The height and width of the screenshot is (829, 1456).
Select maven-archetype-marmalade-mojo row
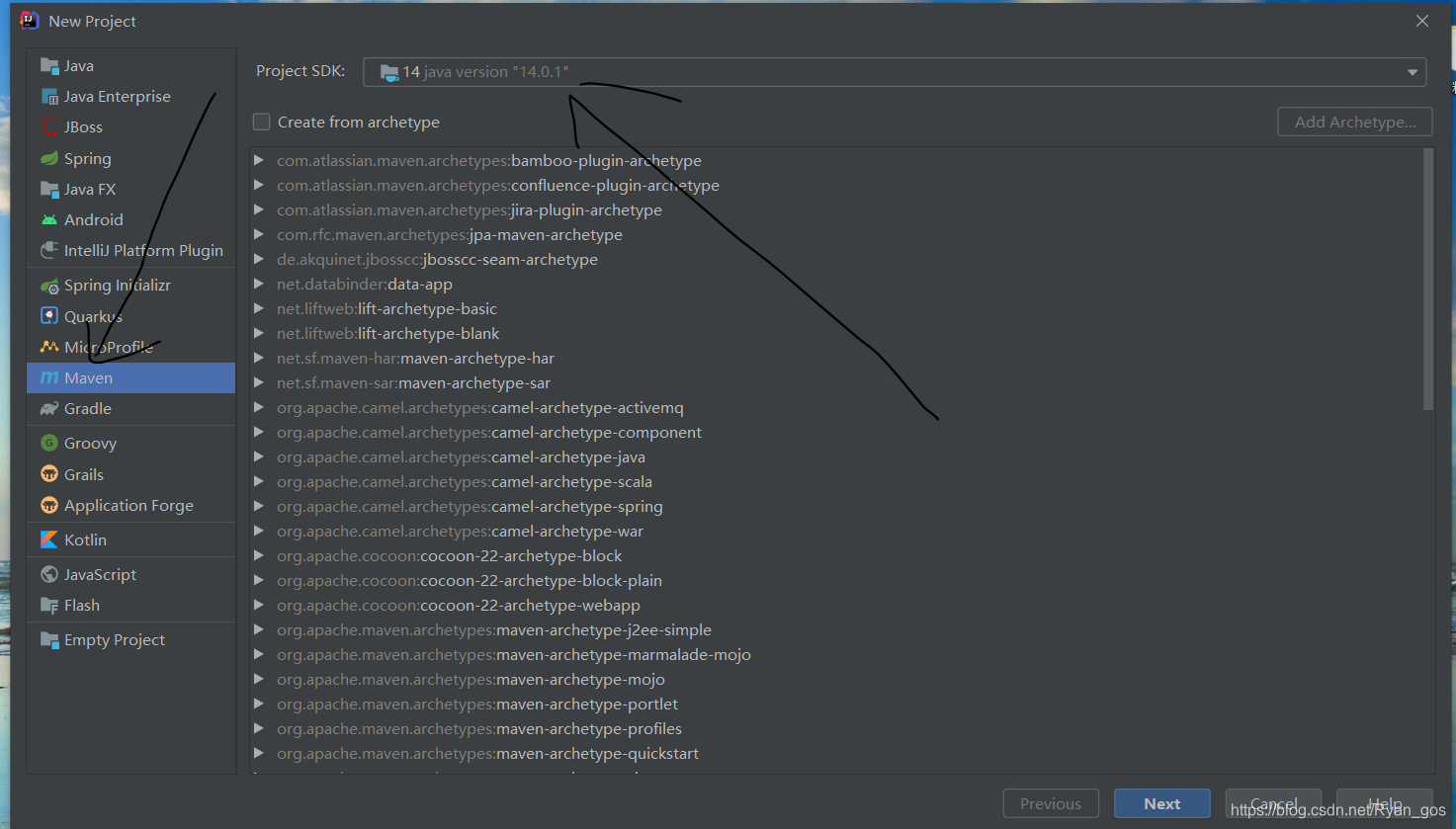point(836,654)
